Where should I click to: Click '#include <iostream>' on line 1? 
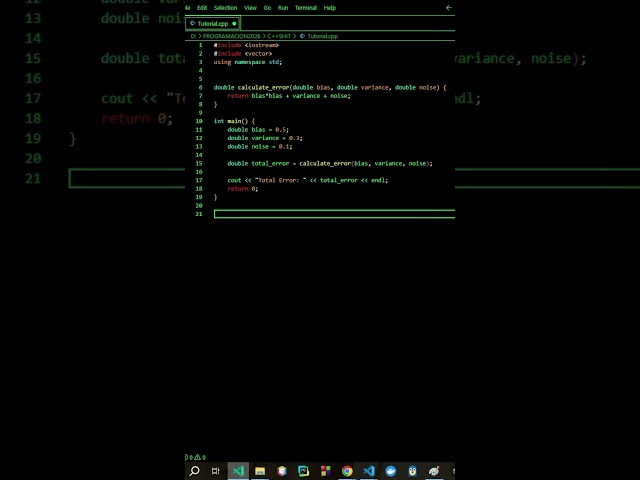pyautogui.click(x=246, y=45)
